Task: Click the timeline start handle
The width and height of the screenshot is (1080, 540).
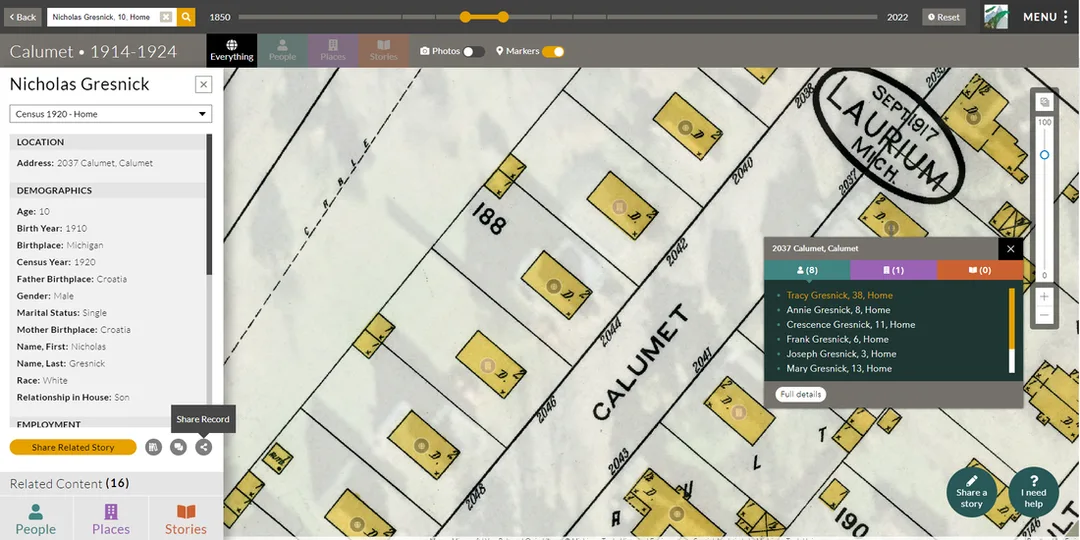Action: [466, 17]
